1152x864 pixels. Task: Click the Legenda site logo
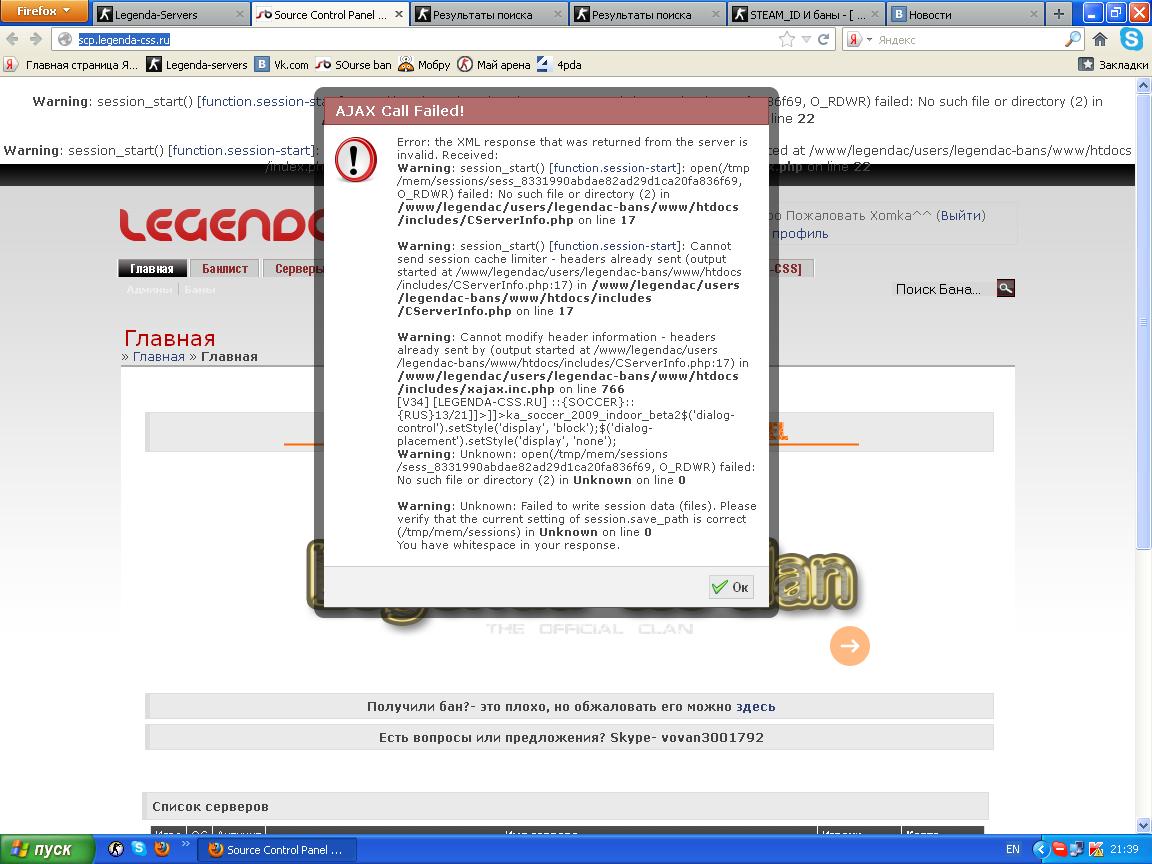[x=220, y=225]
